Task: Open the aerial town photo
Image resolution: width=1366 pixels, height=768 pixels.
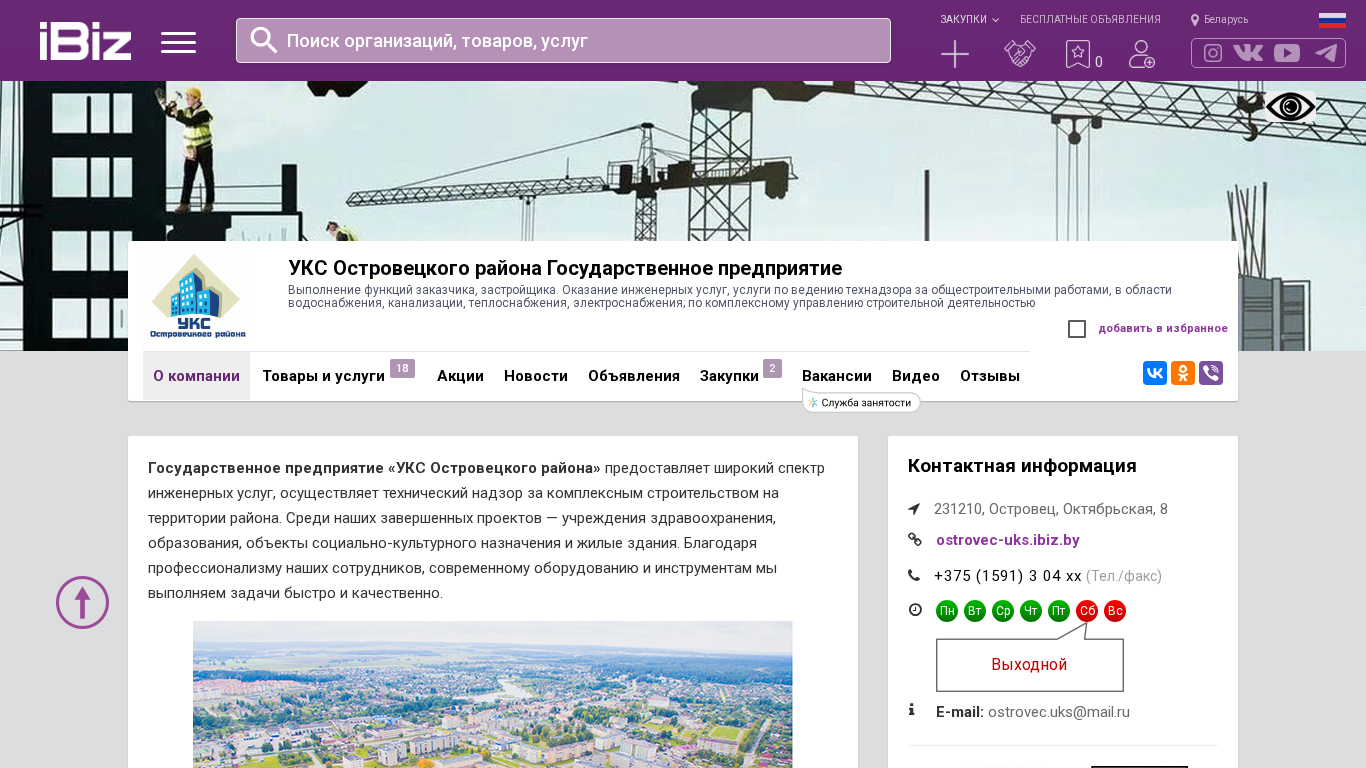Action: click(493, 694)
